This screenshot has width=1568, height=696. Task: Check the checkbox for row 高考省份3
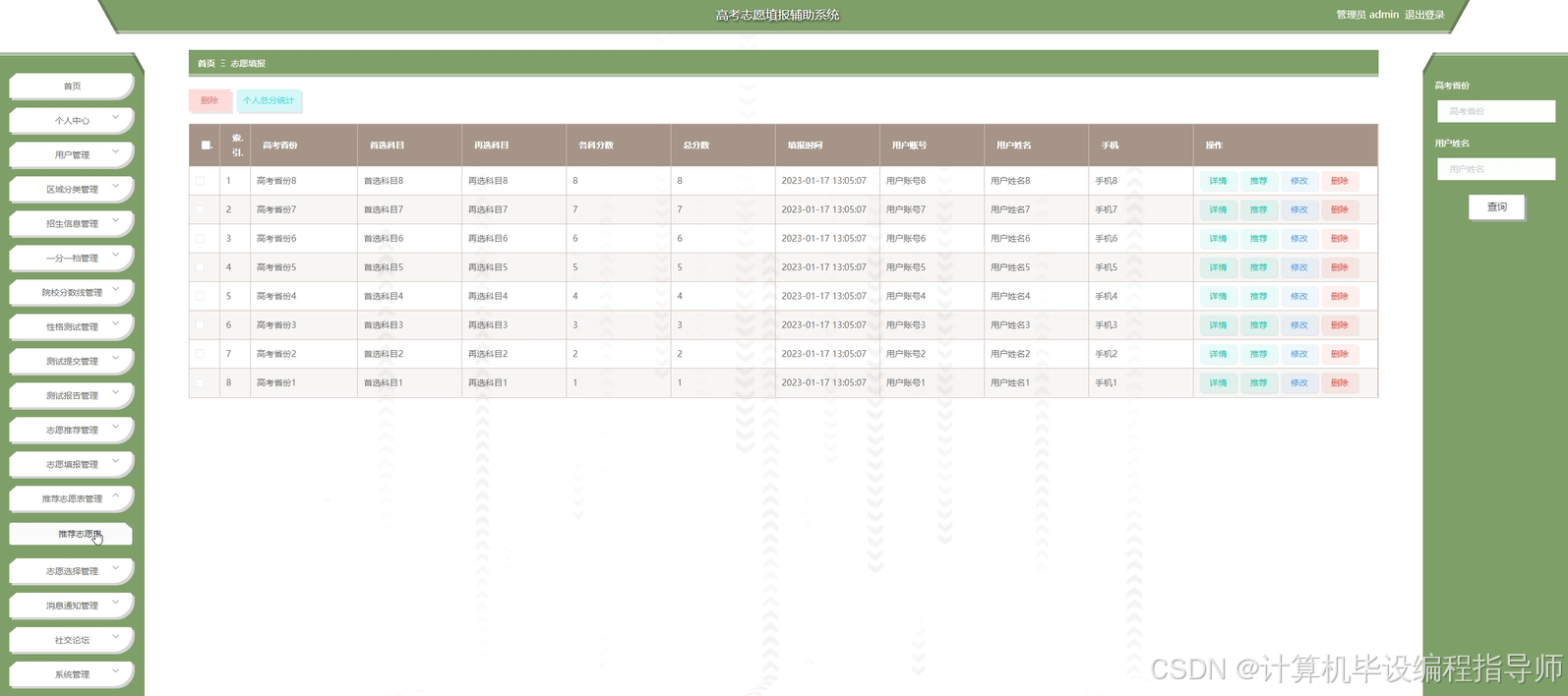(x=201, y=324)
